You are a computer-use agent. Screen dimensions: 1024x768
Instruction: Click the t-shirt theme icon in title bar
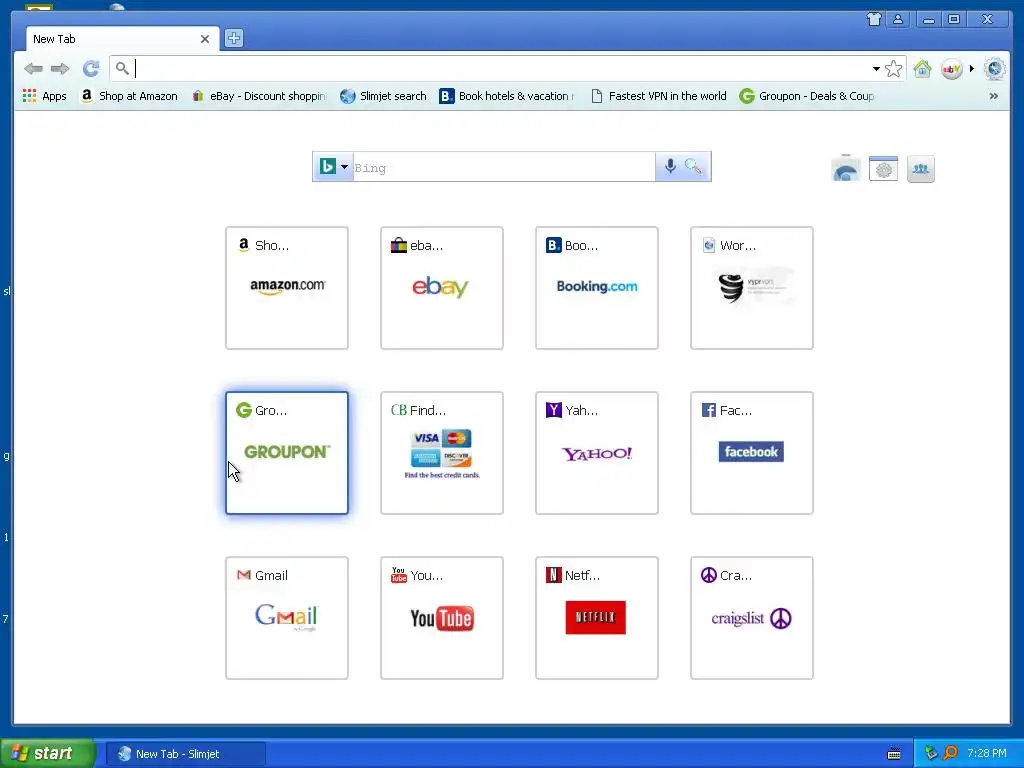(874, 19)
